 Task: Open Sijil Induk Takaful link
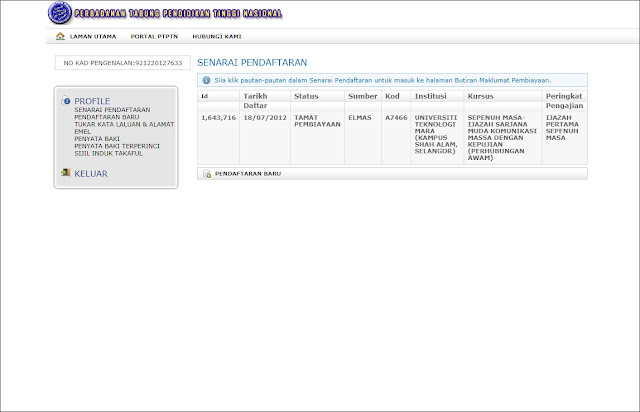coord(109,154)
